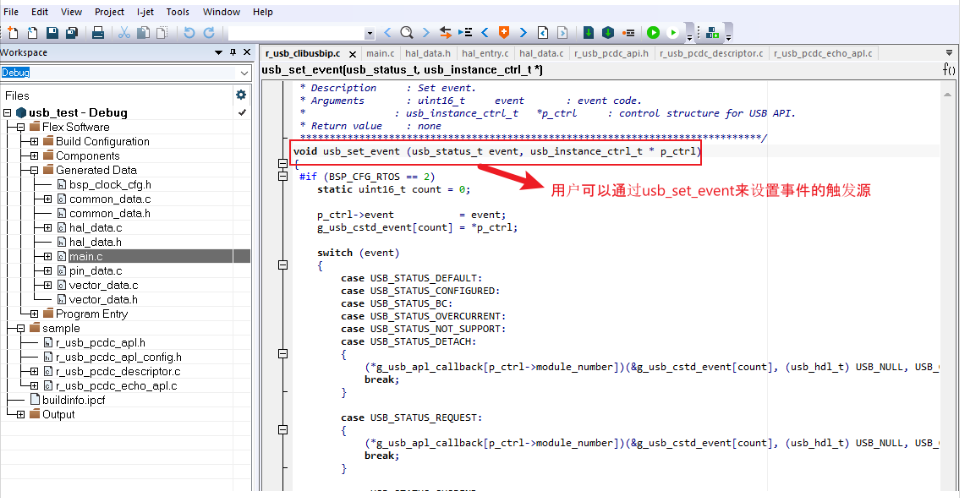
Task: Click the Navigate Forward page icon
Action: tap(562, 32)
